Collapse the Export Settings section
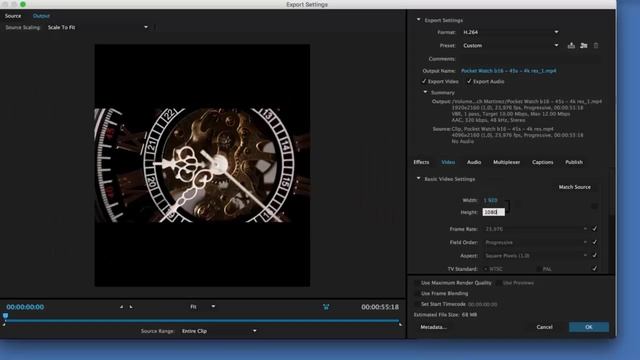The width and height of the screenshot is (640, 360). coord(418,20)
